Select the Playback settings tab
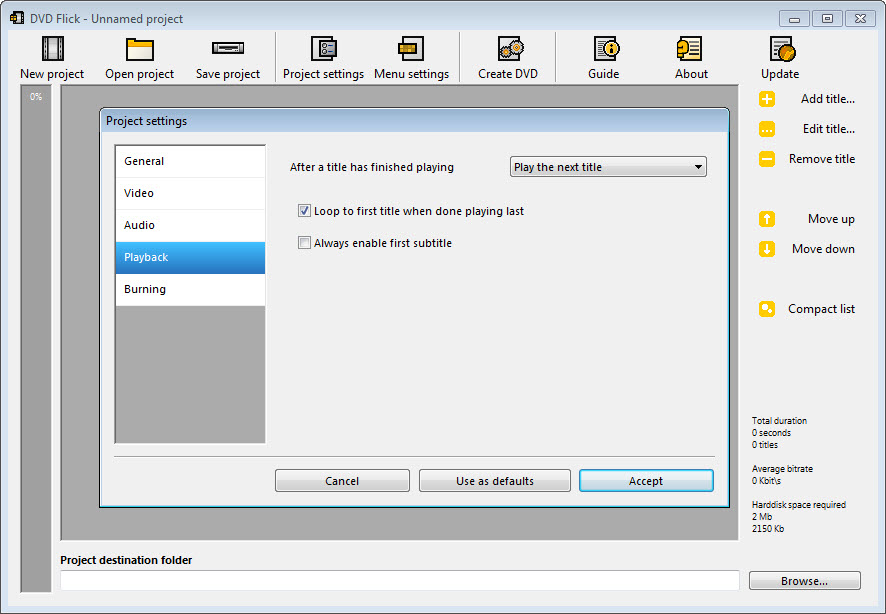 [x=190, y=258]
